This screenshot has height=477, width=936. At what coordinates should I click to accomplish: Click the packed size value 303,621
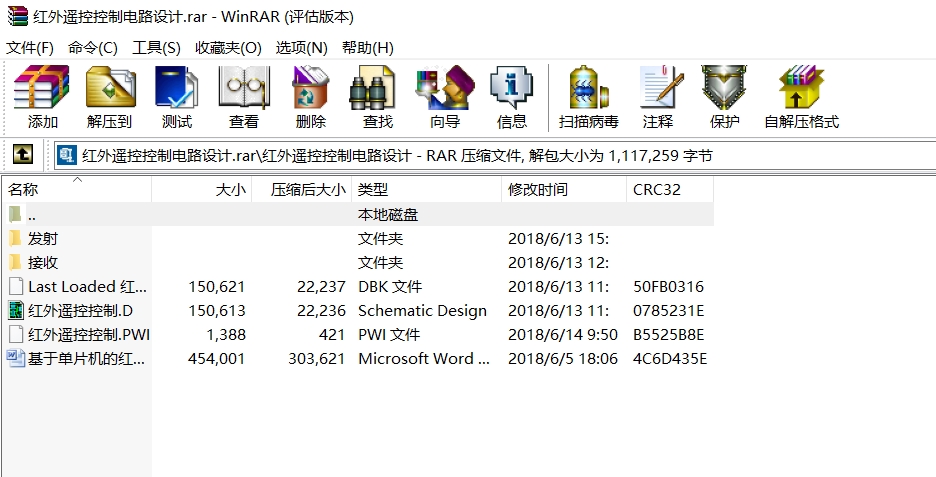[x=317, y=358]
